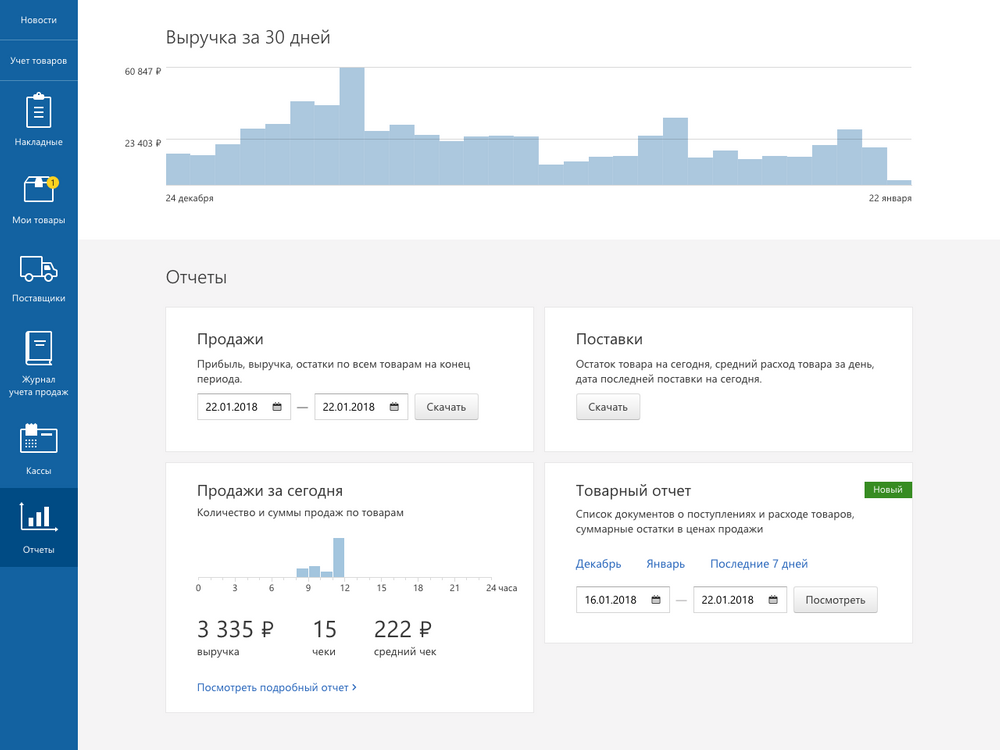Open the Поставщики truck icon

38,268
